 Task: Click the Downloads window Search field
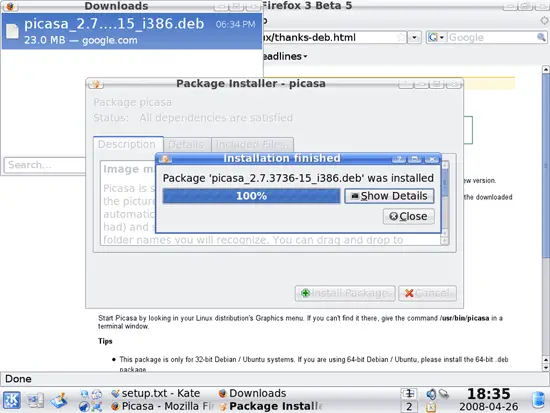click(x=45, y=165)
